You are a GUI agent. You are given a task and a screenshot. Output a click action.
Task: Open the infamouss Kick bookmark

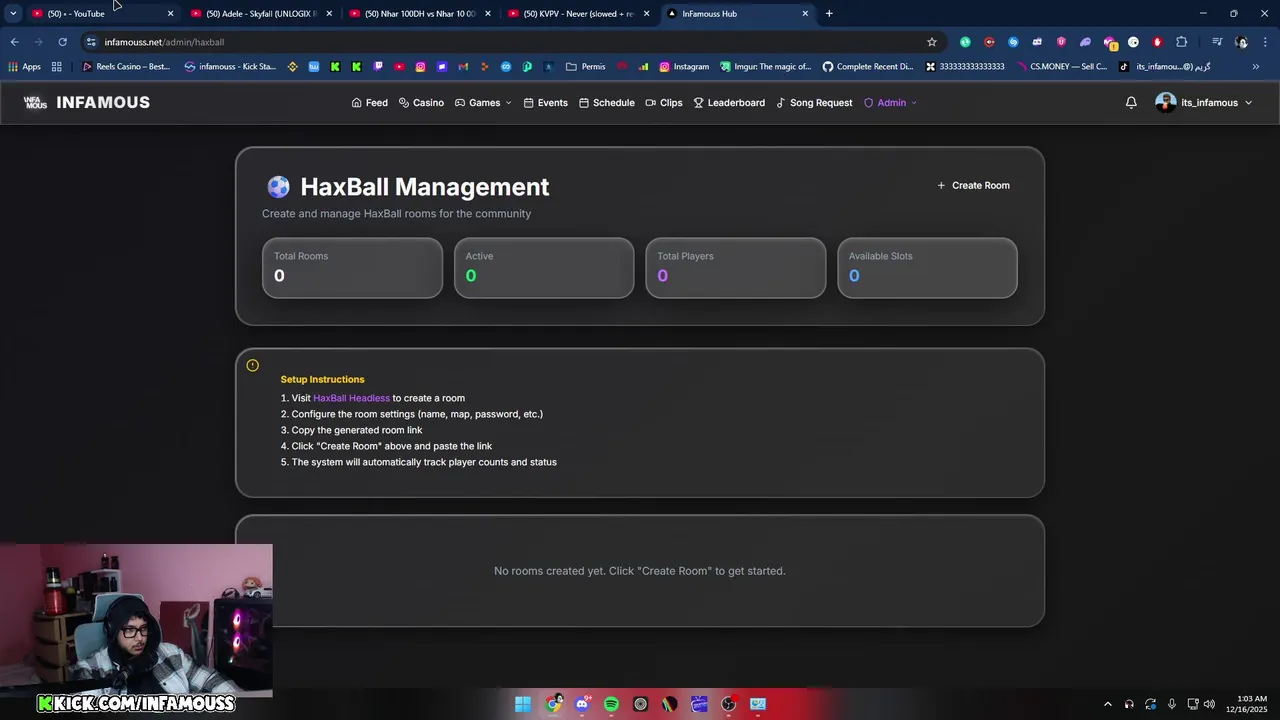click(230, 67)
